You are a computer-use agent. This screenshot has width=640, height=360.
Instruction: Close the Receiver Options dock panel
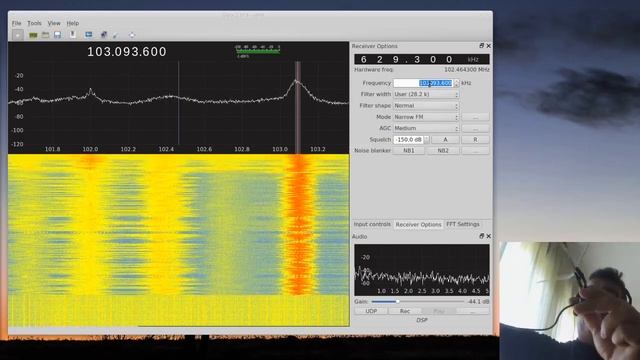point(489,46)
